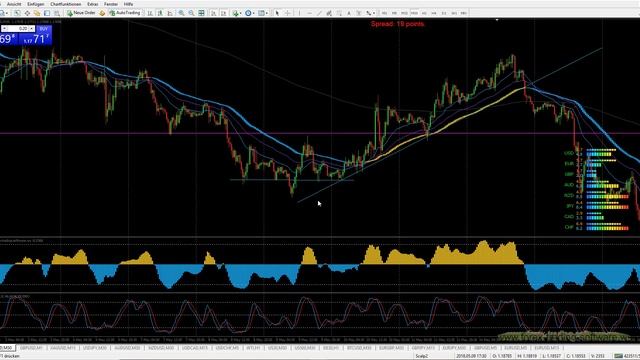640x360 pixels.
Task: Switch to the BTCUSD,M30 chart tab
Action: (x=359, y=348)
